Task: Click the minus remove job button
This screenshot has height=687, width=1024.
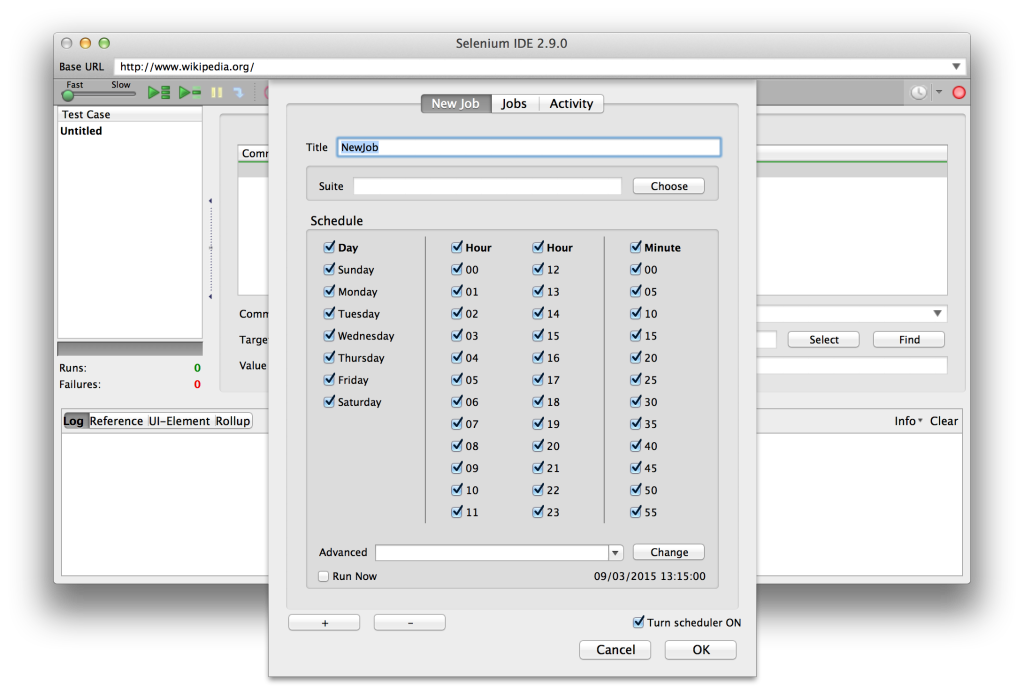Action: click(409, 623)
